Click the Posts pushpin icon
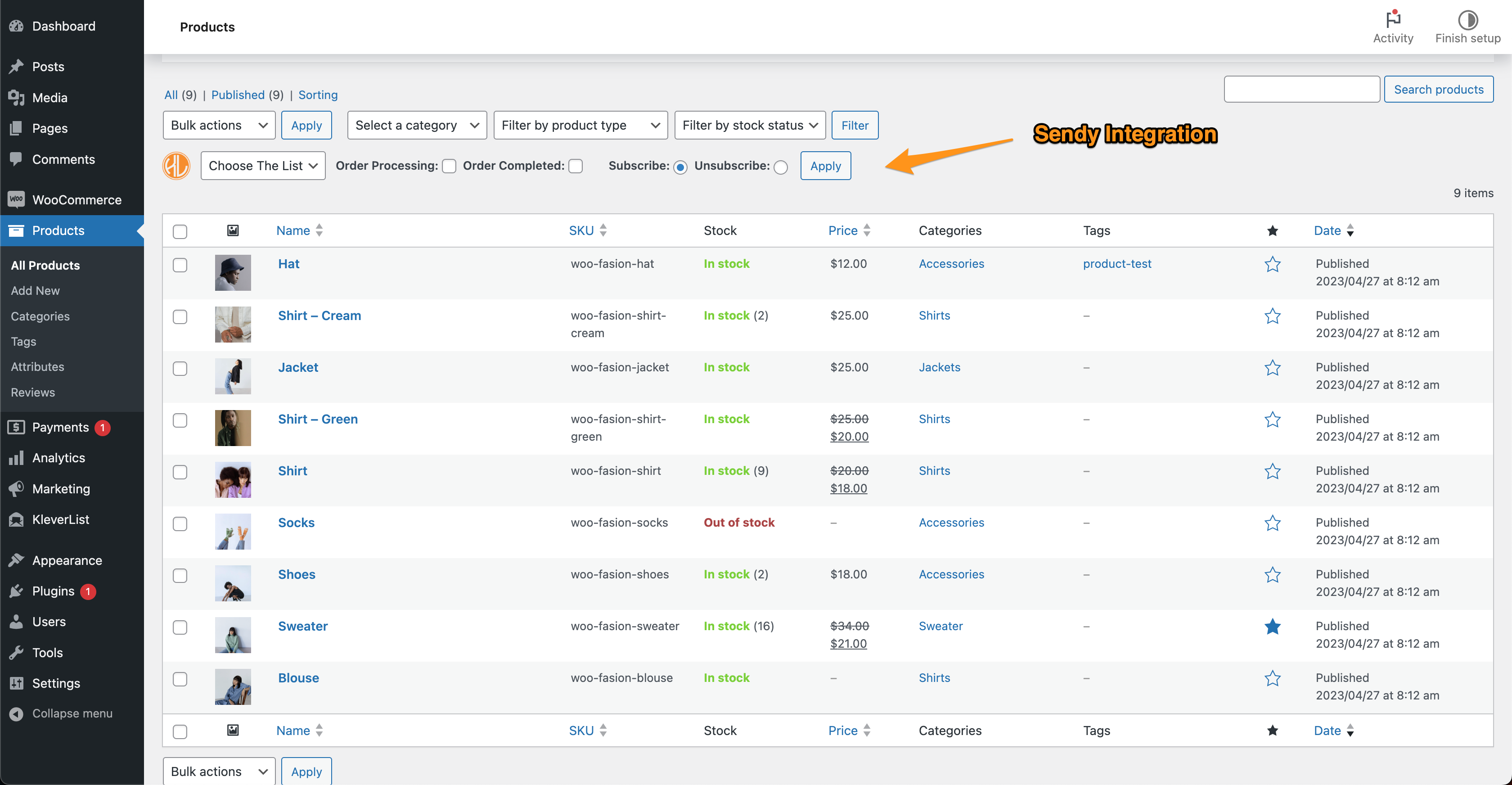Viewport: 1512px width, 785px height. pos(17,66)
